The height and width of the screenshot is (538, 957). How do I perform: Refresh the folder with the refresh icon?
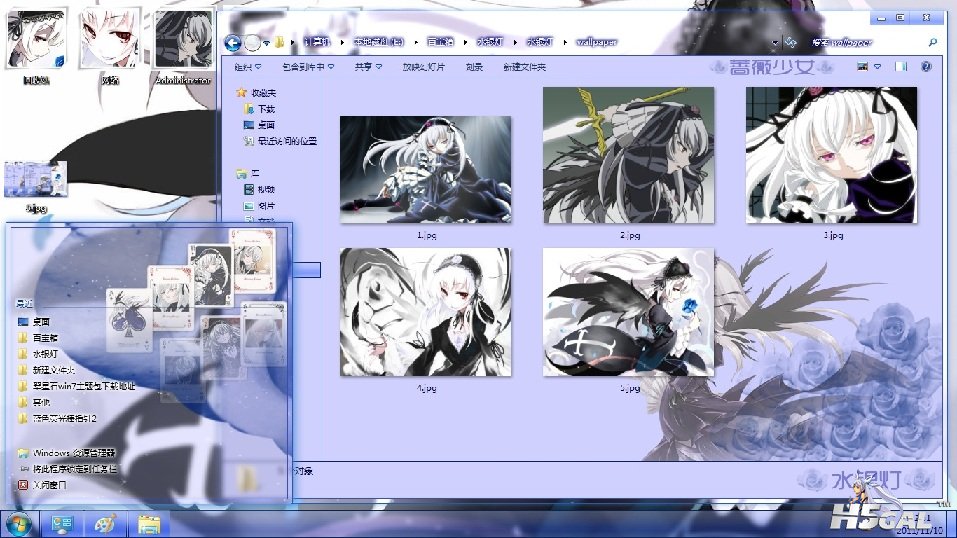point(790,42)
